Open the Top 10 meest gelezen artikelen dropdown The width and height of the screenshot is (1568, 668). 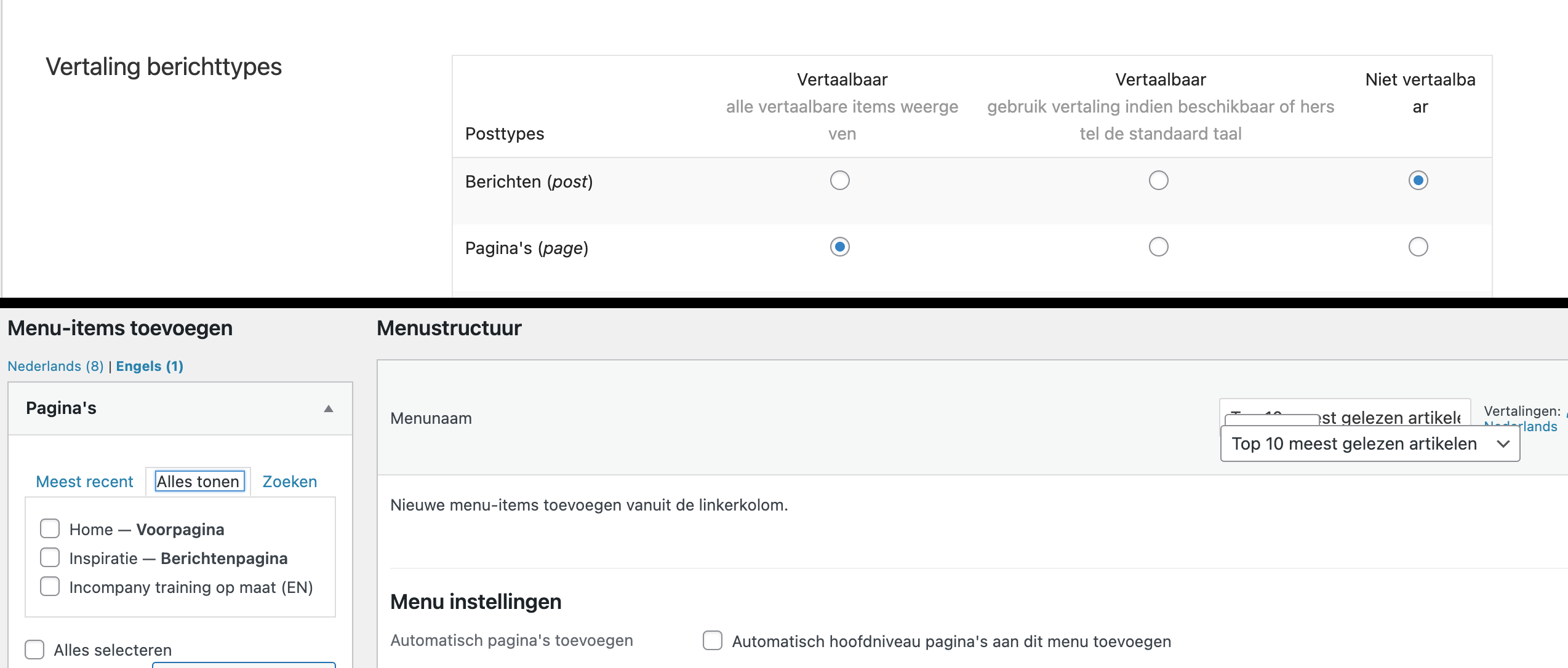1369,443
